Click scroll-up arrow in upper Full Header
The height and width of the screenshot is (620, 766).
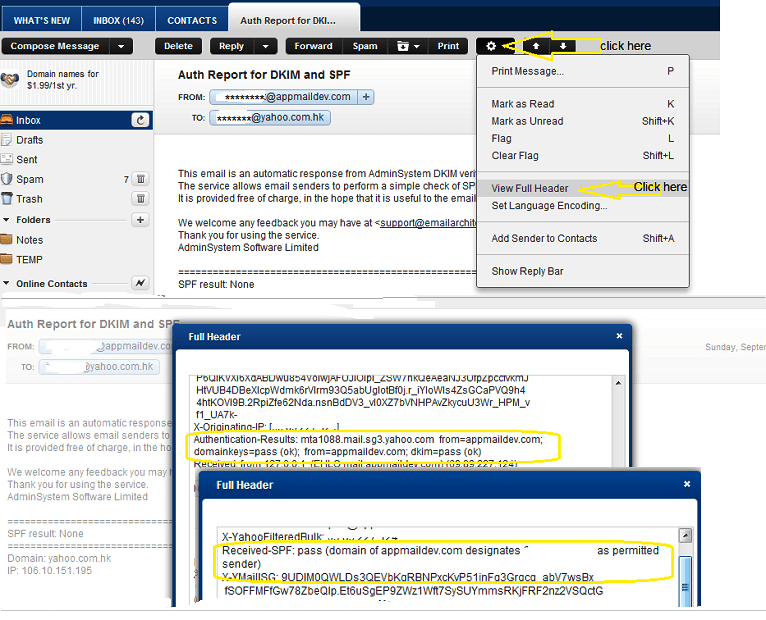click(x=618, y=383)
